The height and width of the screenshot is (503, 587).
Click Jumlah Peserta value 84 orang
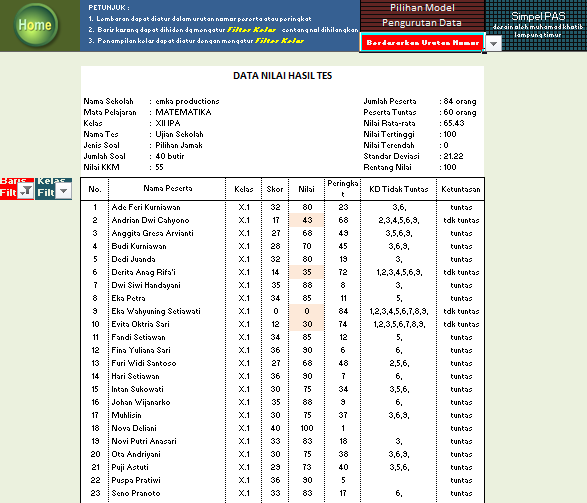click(460, 101)
